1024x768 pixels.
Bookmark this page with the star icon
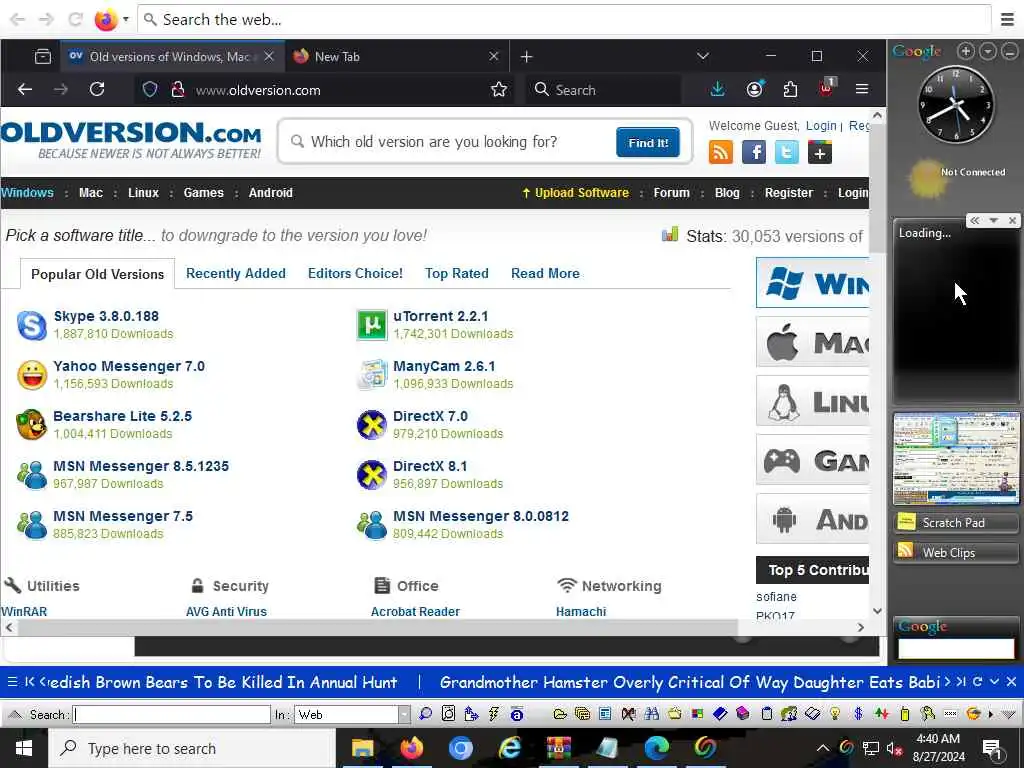(499, 89)
